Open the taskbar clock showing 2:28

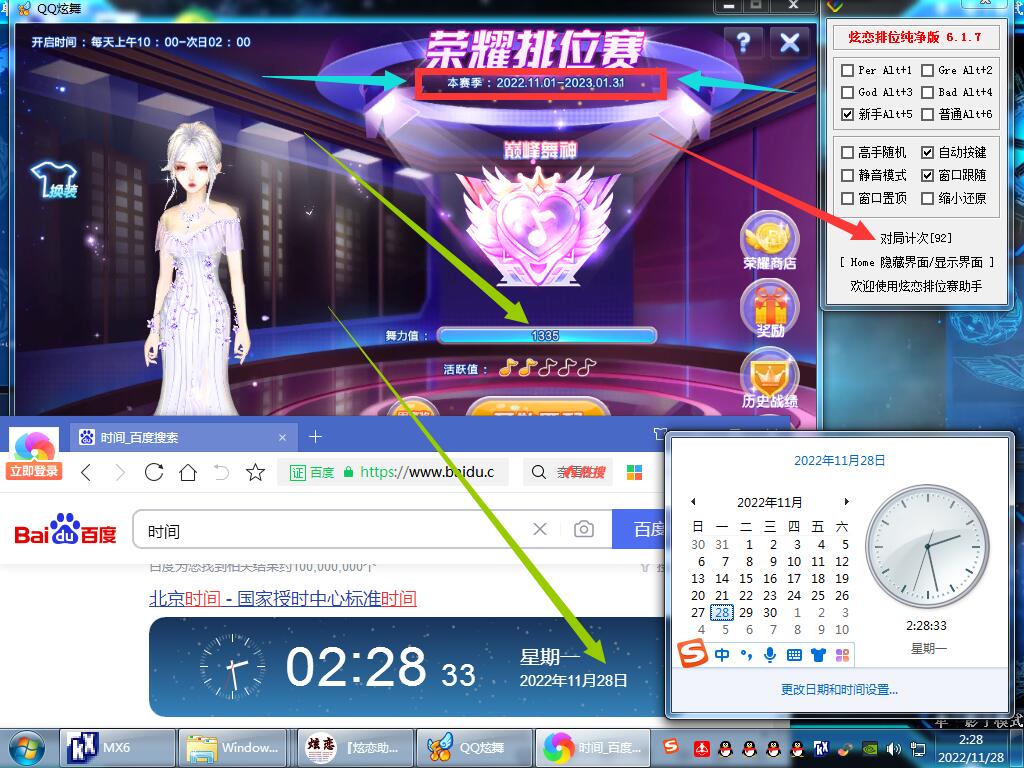tap(971, 748)
